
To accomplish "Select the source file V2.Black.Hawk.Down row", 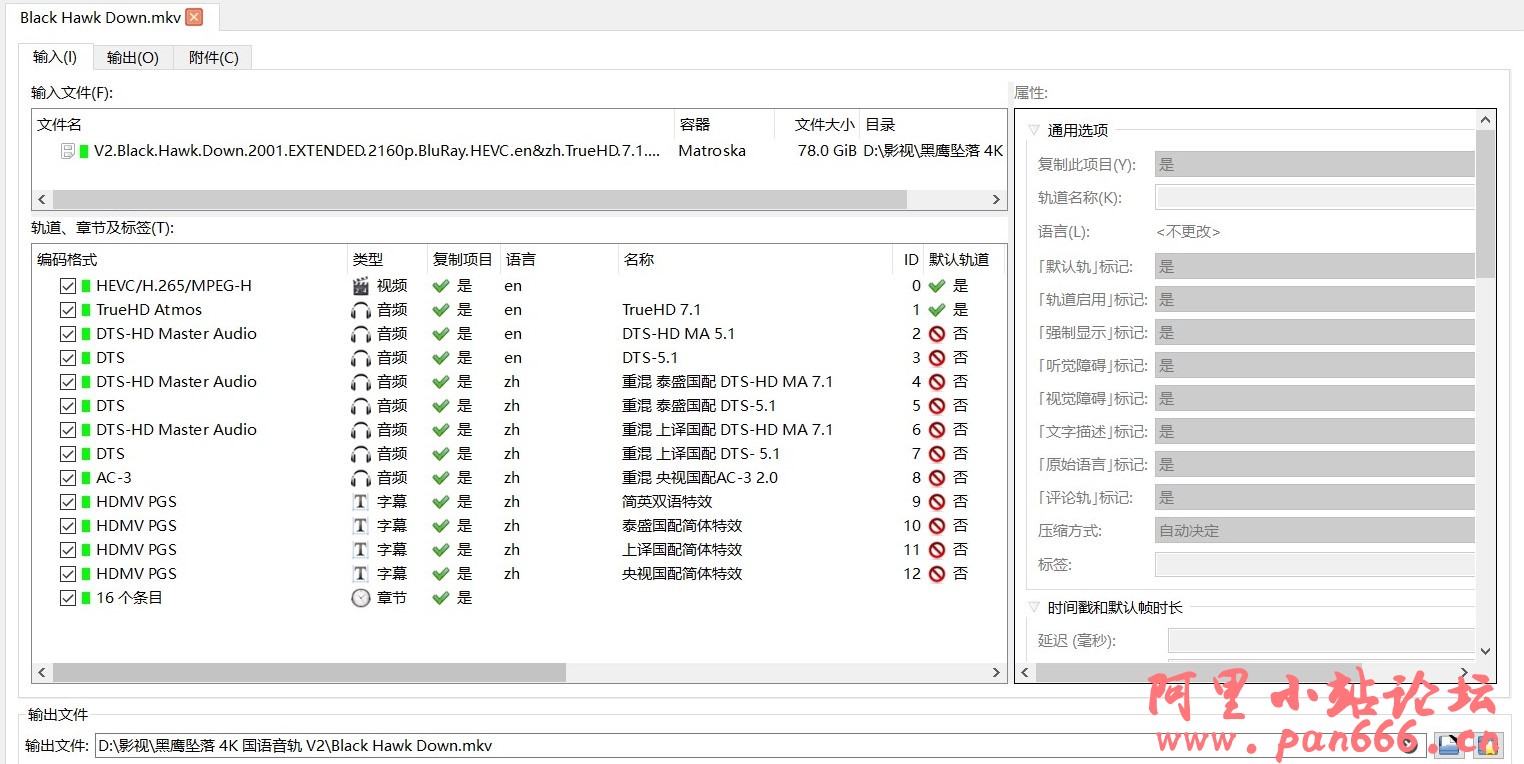I will (519, 151).
